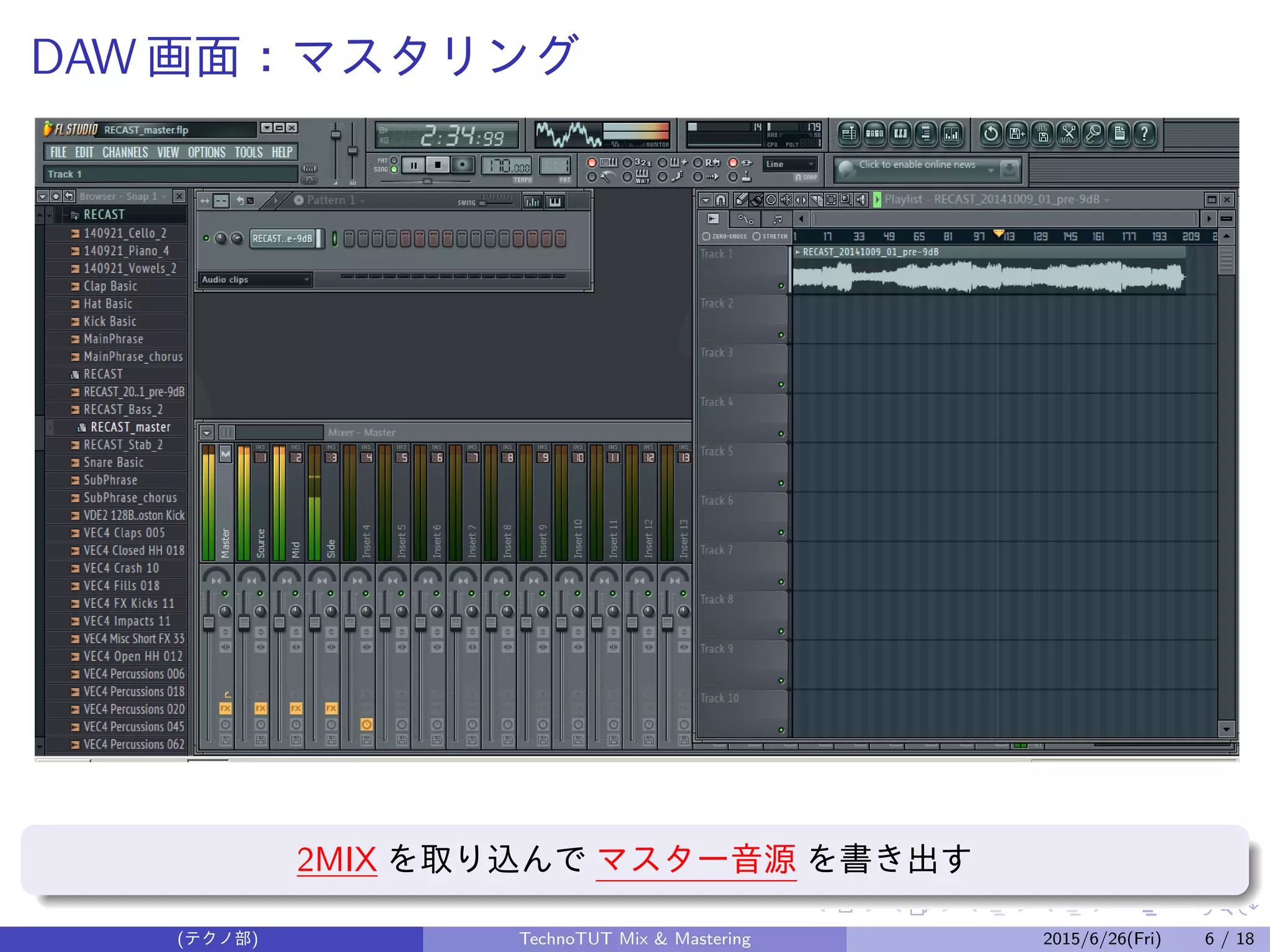Screen dimensions: 1270x952
Task: Click the stop playback button
Action: [438, 165]
